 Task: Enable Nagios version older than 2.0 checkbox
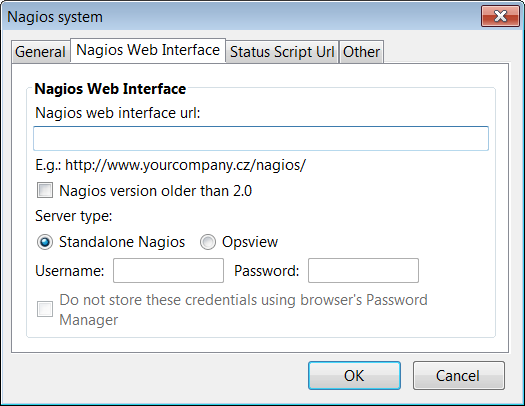point(45,190)
